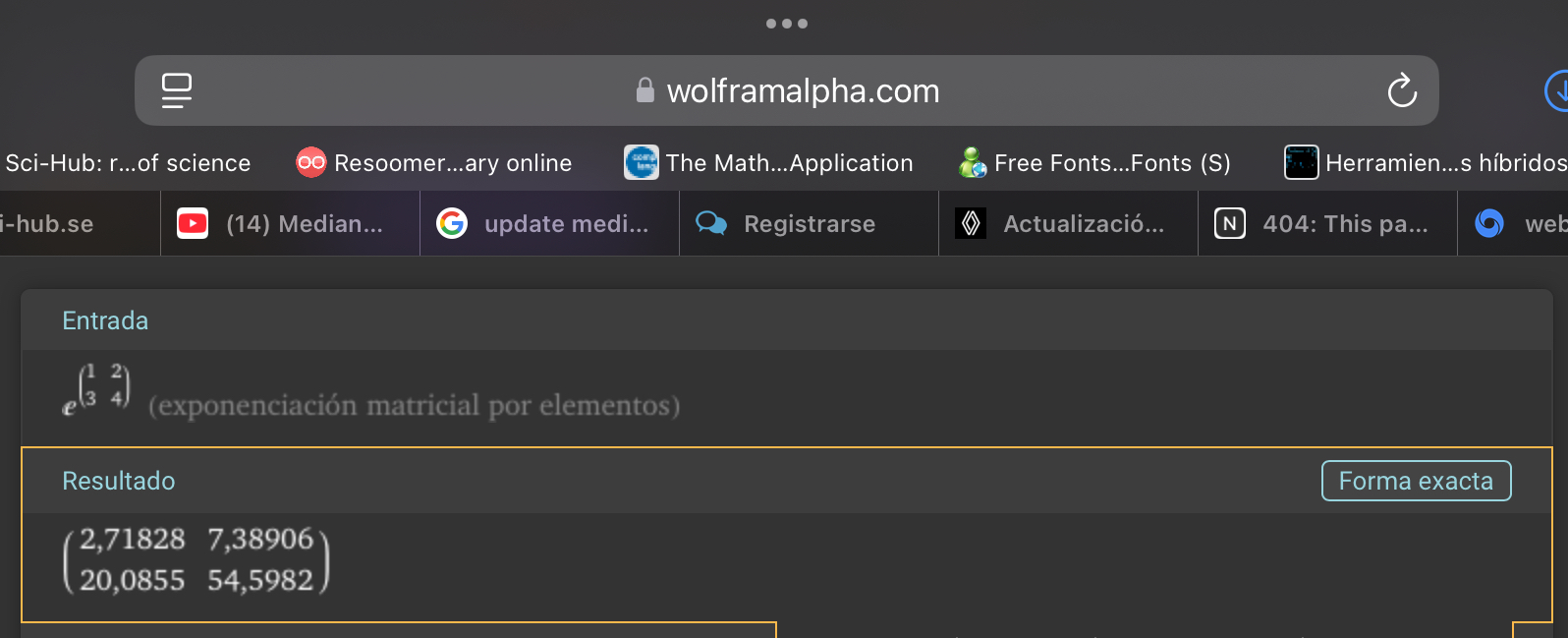This screenshot has height=638, width=1568.
Task: Open Resoomer favorite bookmark
Action: pos(434,163)
